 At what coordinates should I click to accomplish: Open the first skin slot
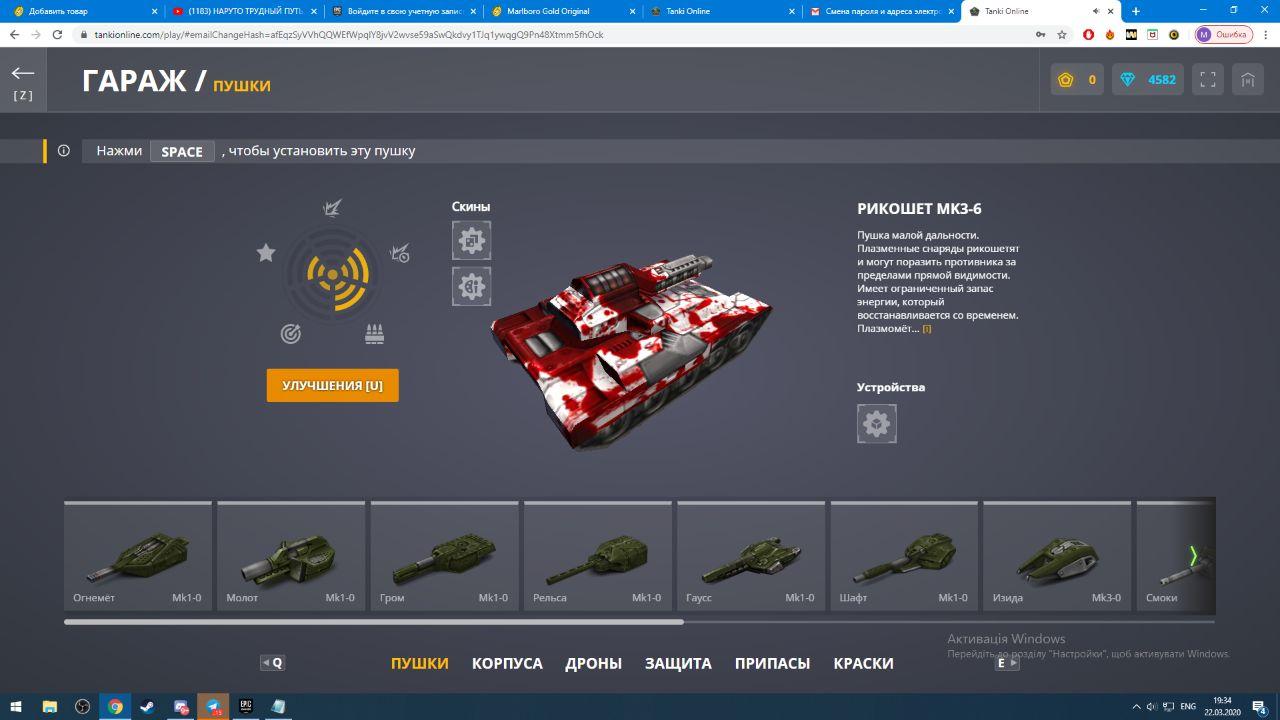click(x=471, y=240)
